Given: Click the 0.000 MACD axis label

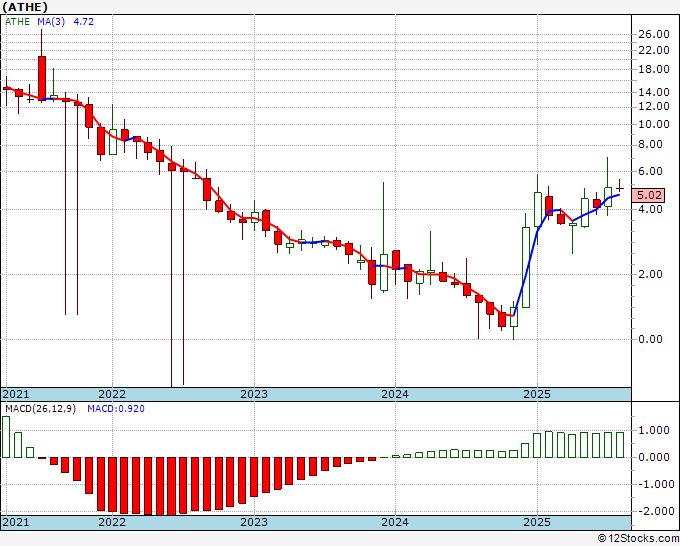Looking at the screenshot, I should (654, 457).
